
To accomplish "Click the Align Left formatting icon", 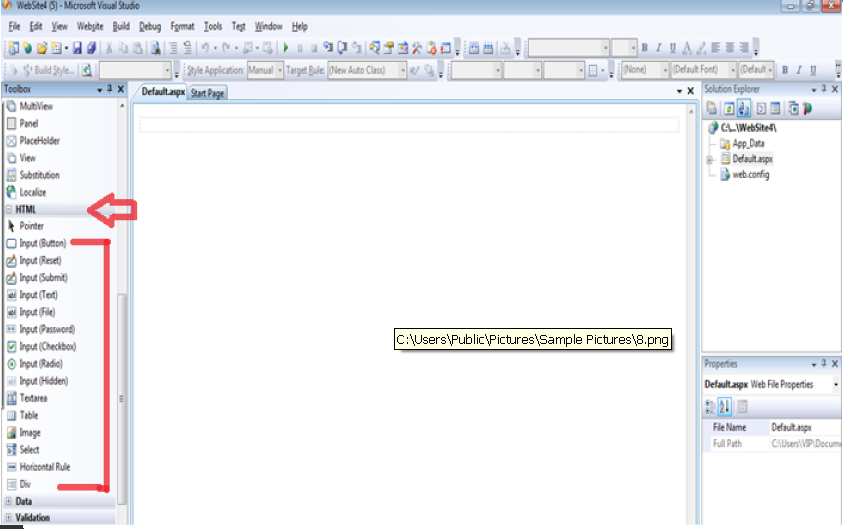I will pyautogui.click(x=716, y=48).
